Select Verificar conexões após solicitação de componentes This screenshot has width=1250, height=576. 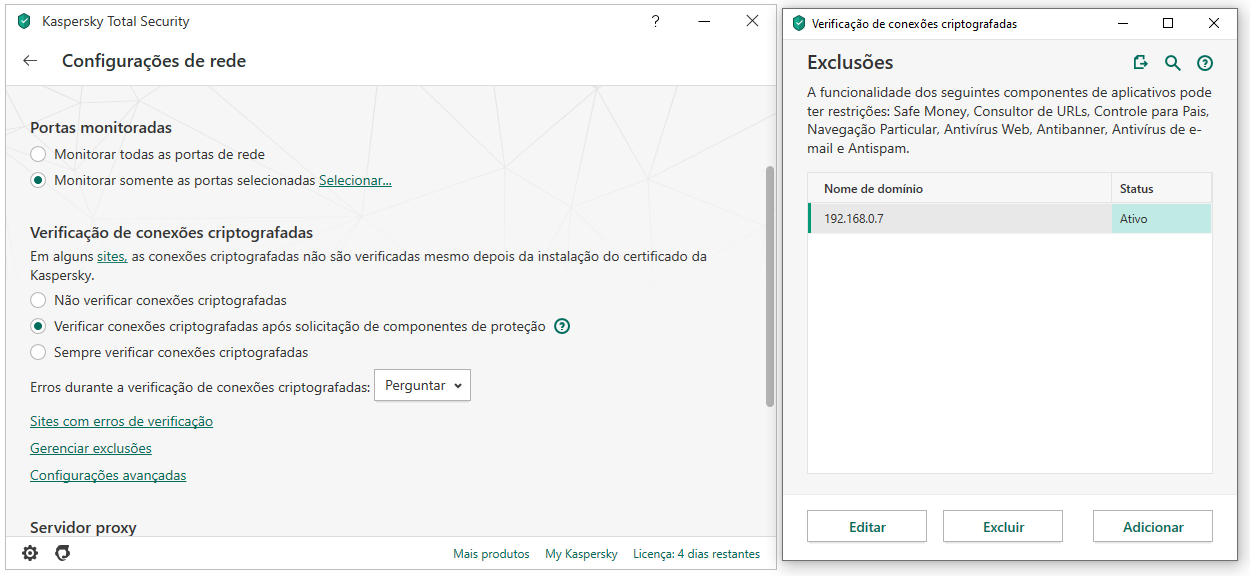click(x=38, y=326)
